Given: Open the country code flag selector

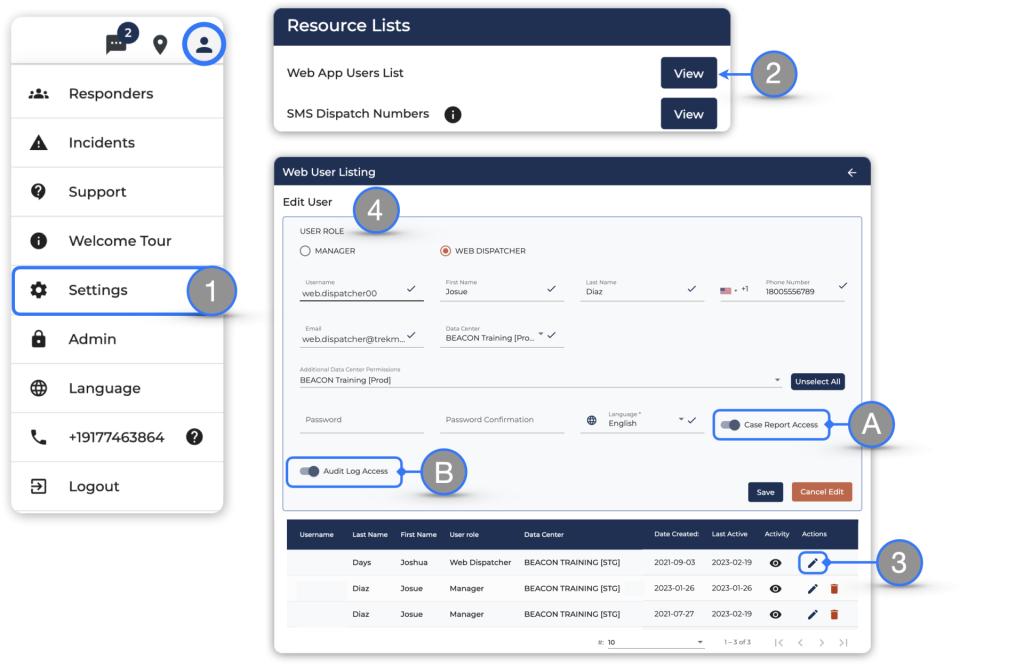Looking at the screenshot, I should 729,290.
